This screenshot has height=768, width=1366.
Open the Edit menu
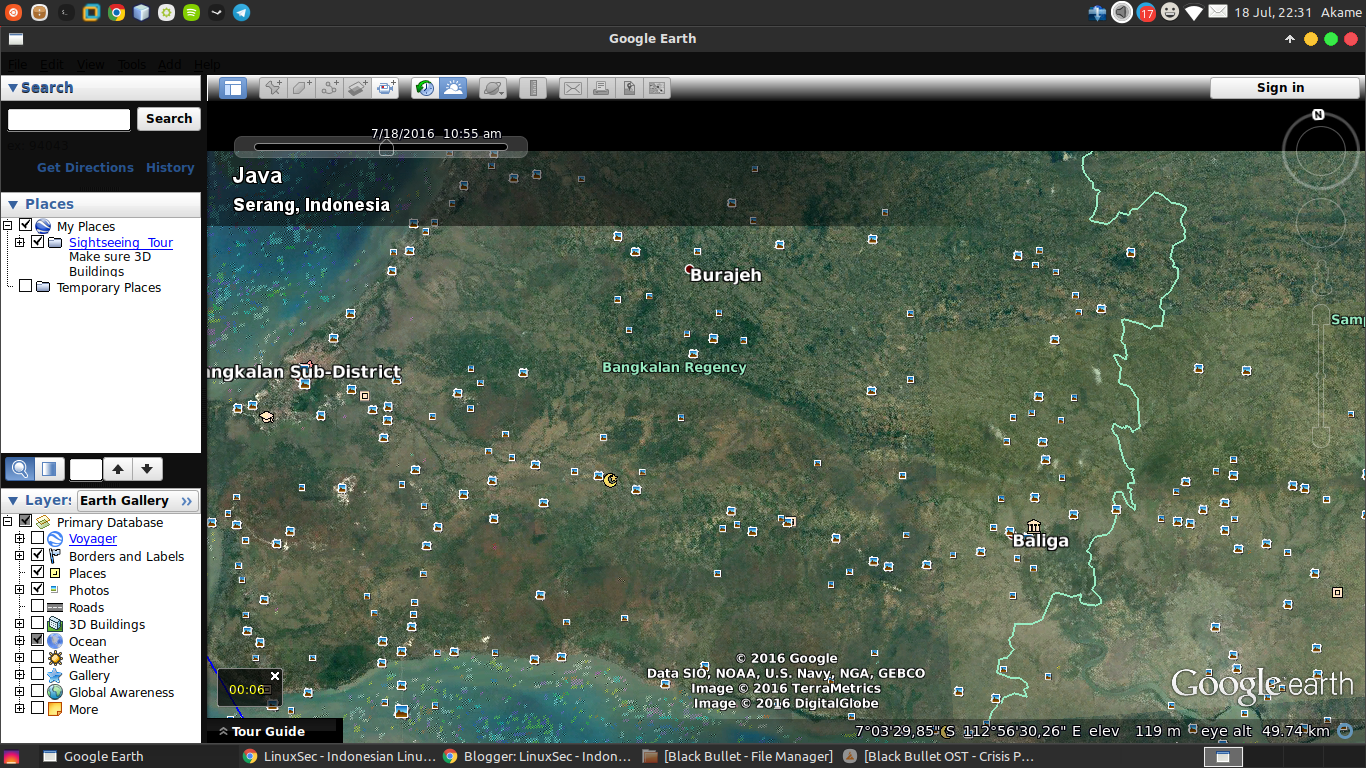click(52, 65)
